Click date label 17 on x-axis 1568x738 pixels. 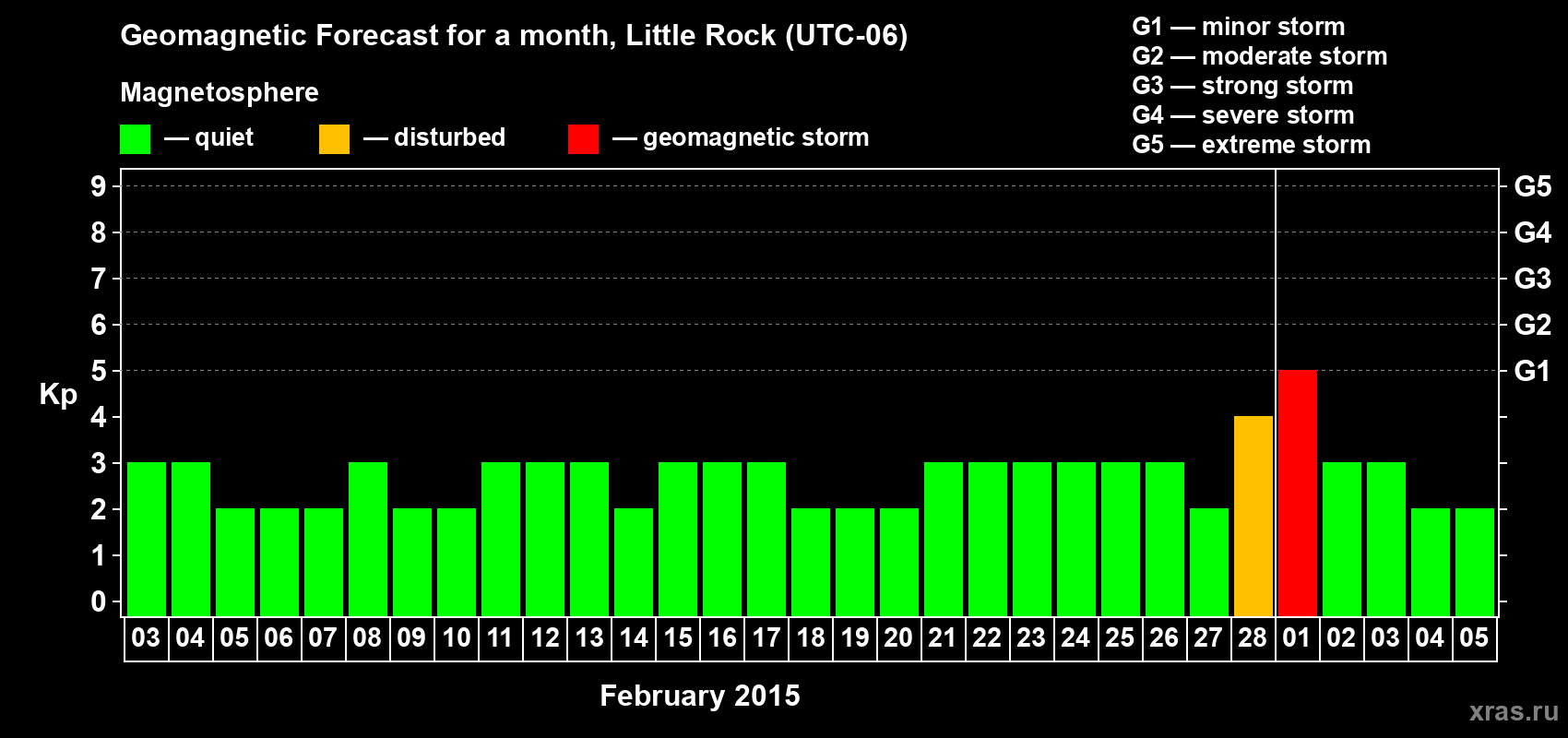pos(766,637)
